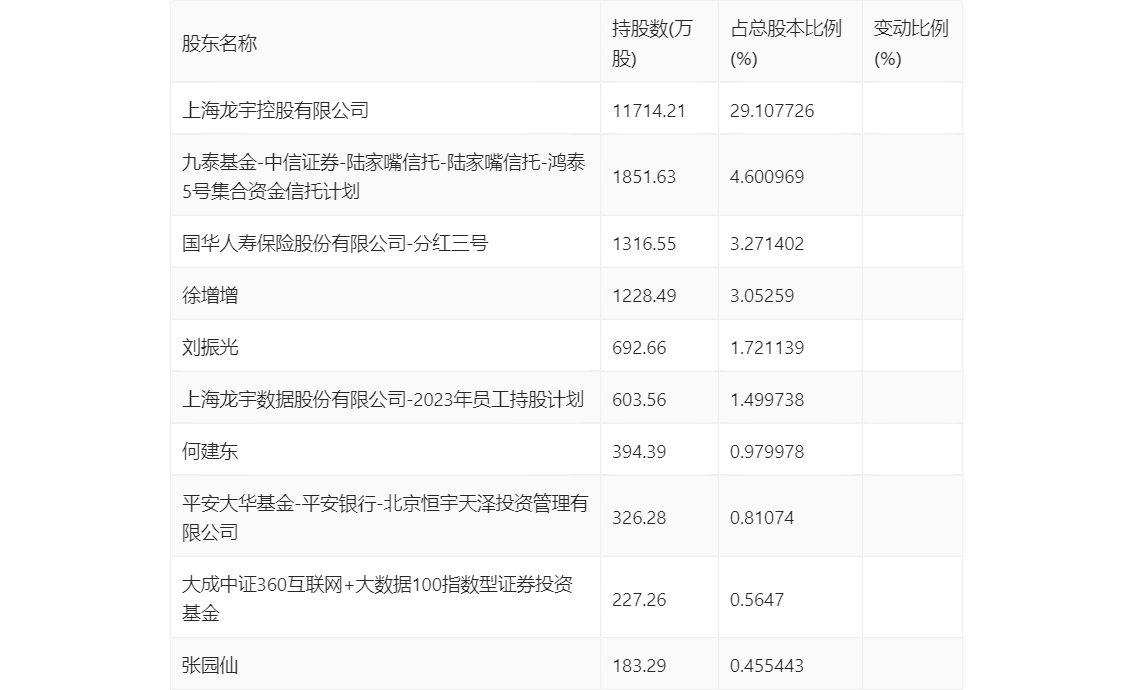Click the percentage 0.81074
Viewport: 1134px width, 690px height.
click(762, 519)
